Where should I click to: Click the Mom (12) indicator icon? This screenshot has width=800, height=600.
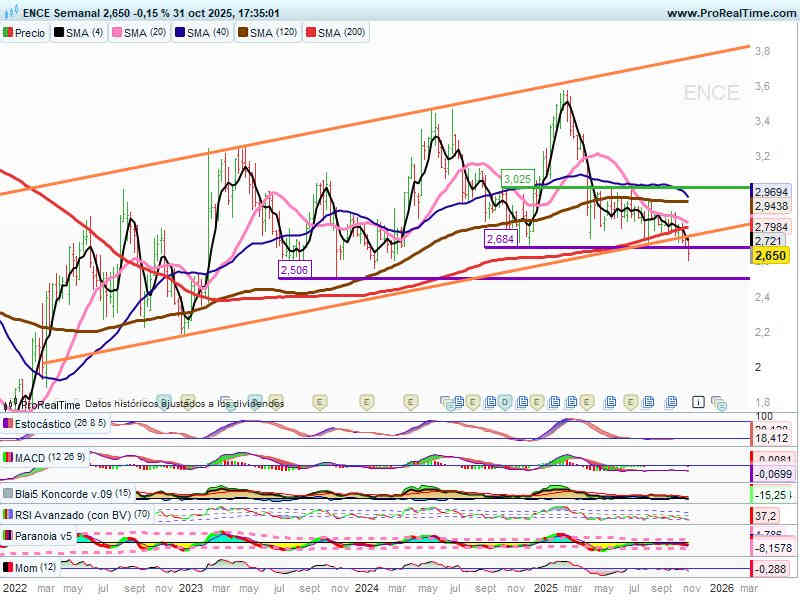pyautogui.click(x=8, y=567)
